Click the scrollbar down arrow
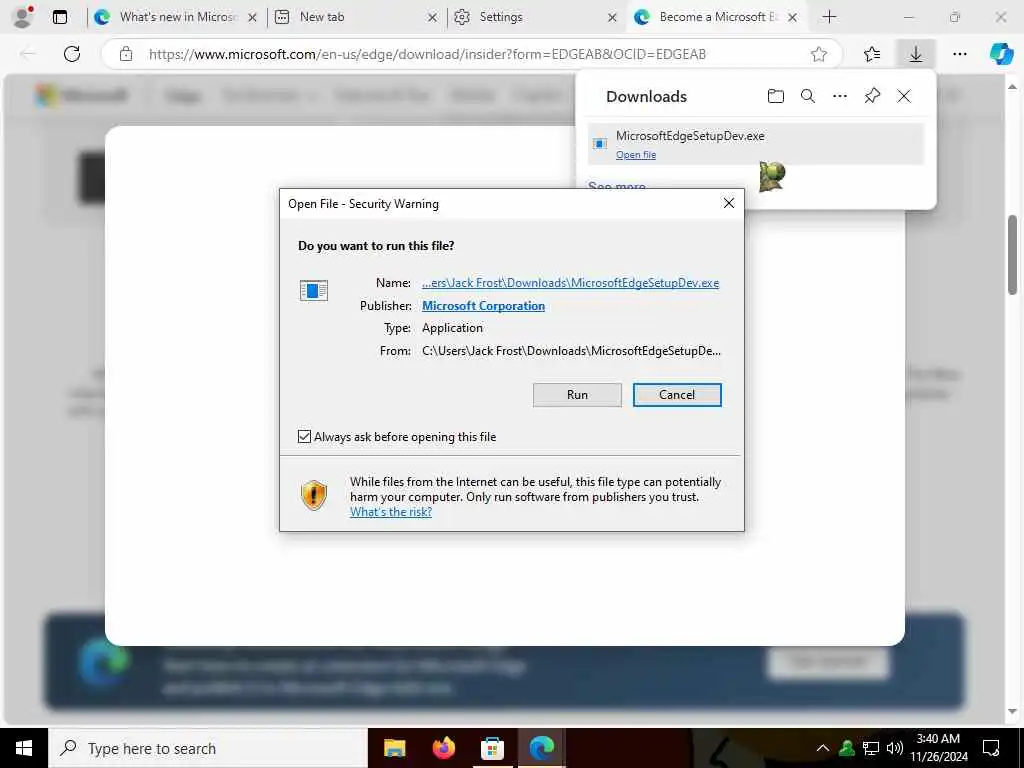 (x=1012, y=711)
